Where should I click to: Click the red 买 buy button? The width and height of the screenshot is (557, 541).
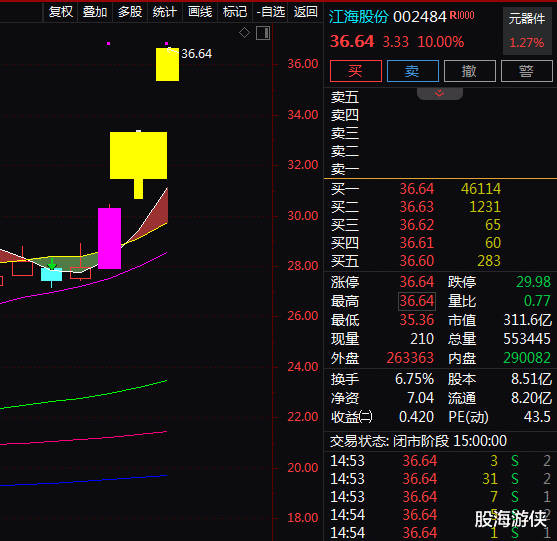coord(356,71)
